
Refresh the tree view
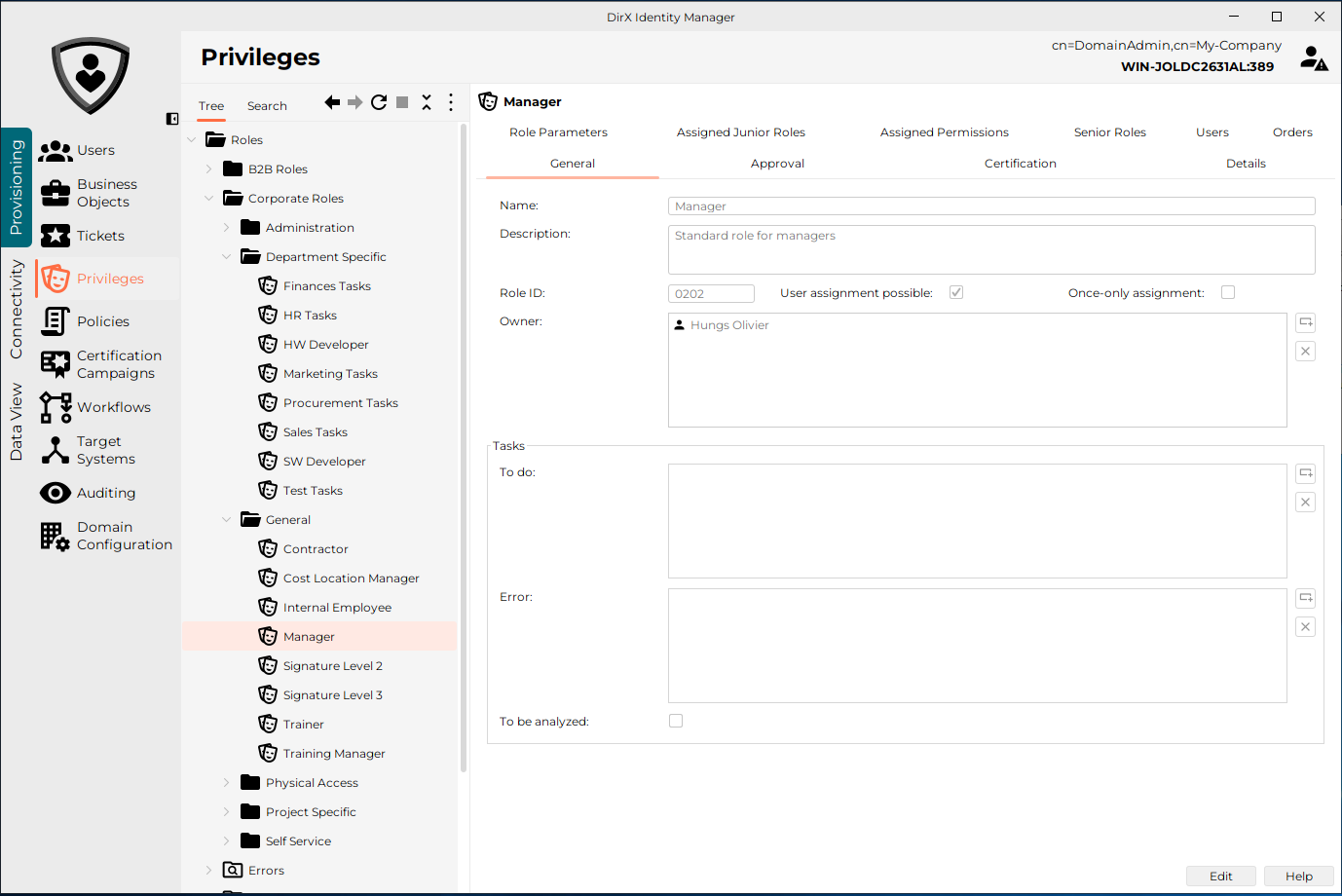(379, 102)
